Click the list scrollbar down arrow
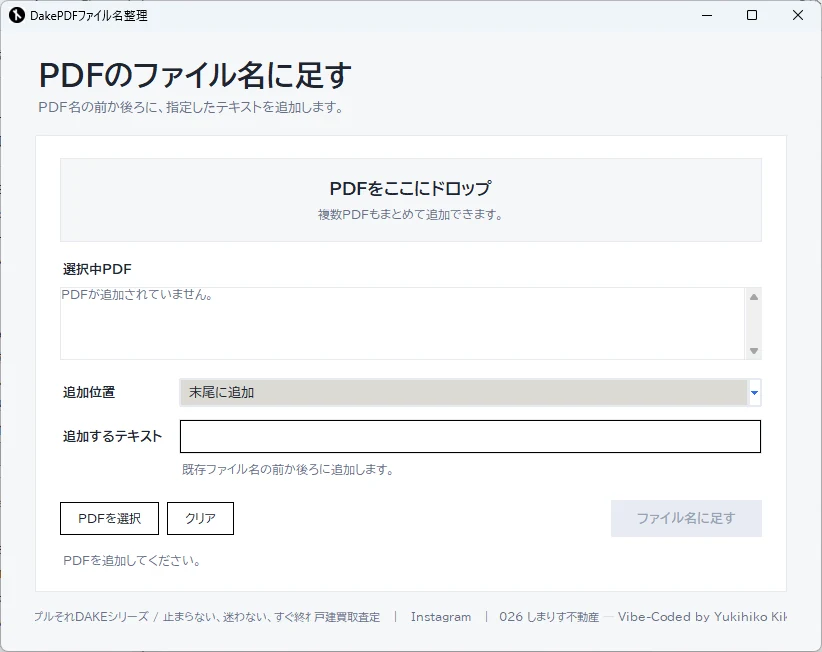This screenshot has width=822, height=652. (x=754, y=351)
